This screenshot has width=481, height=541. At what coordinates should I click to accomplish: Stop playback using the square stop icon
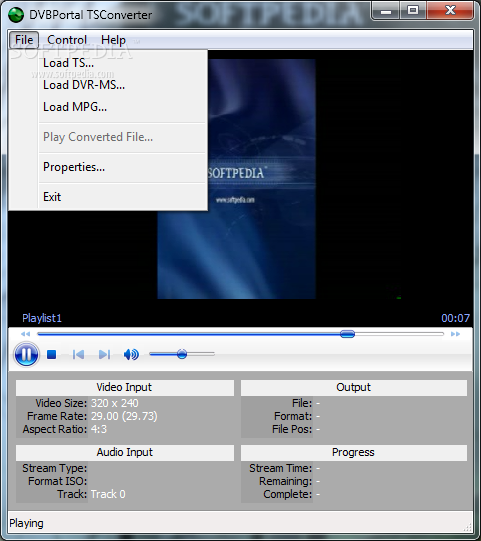[51, 354]
